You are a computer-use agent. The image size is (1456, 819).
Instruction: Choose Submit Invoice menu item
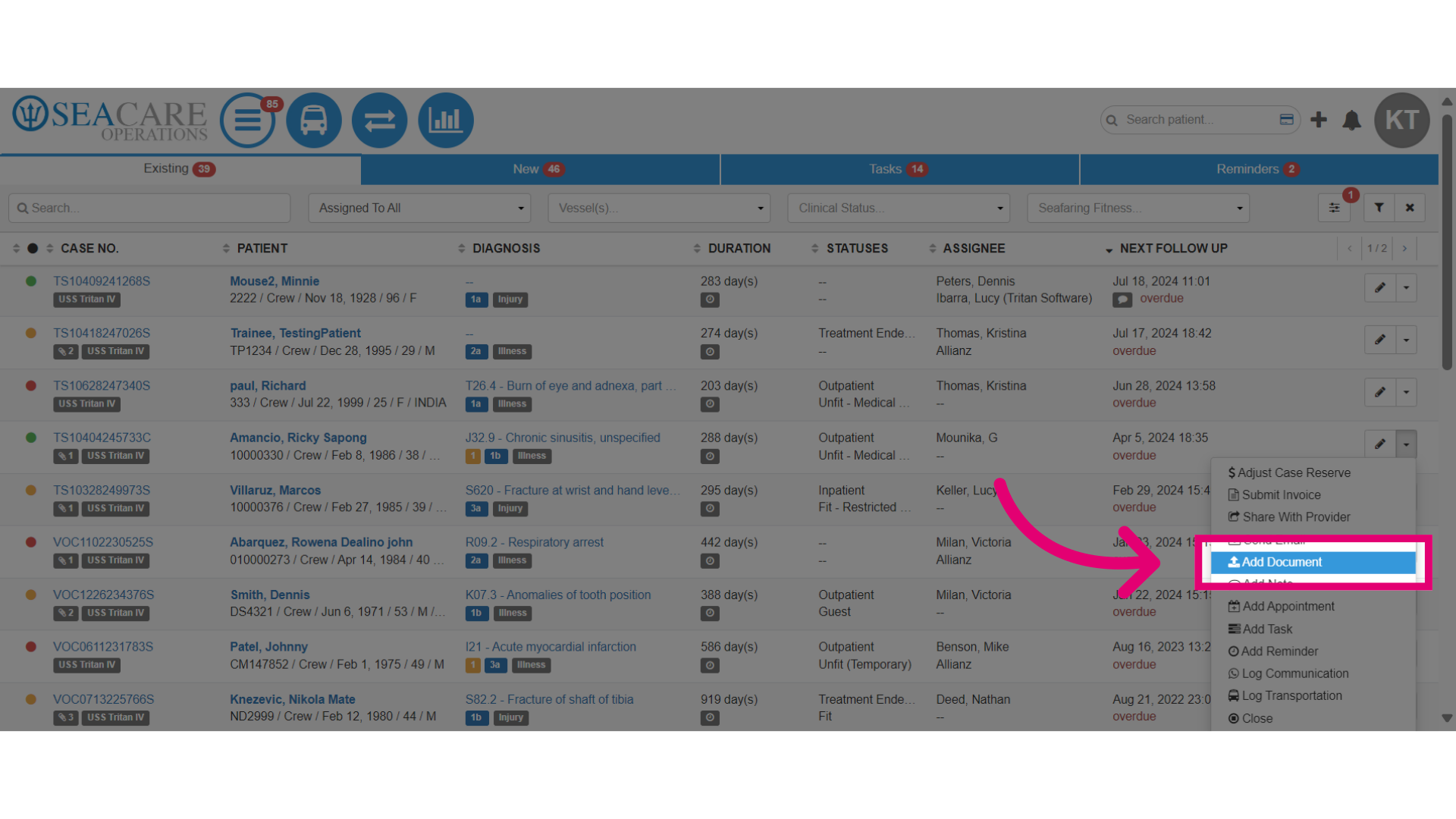[x=1313, y=495]
